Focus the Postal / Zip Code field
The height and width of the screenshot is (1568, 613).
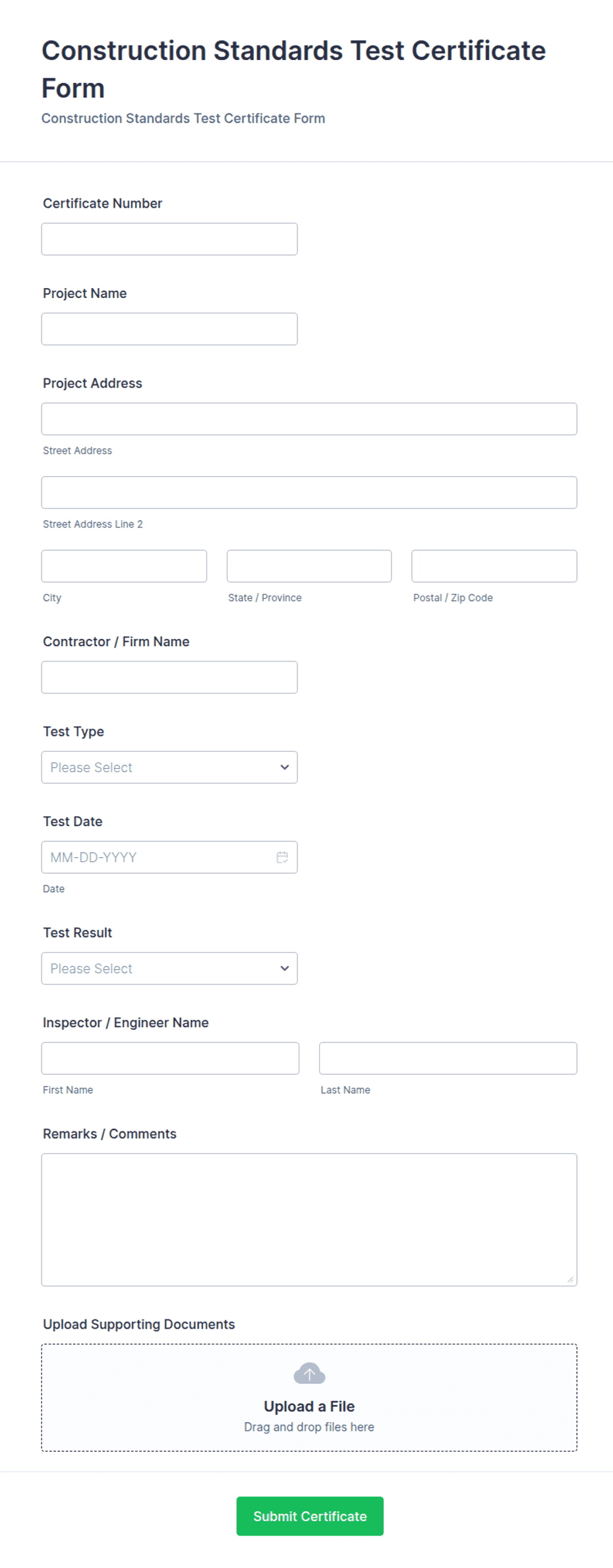click(x=494, y=566)
